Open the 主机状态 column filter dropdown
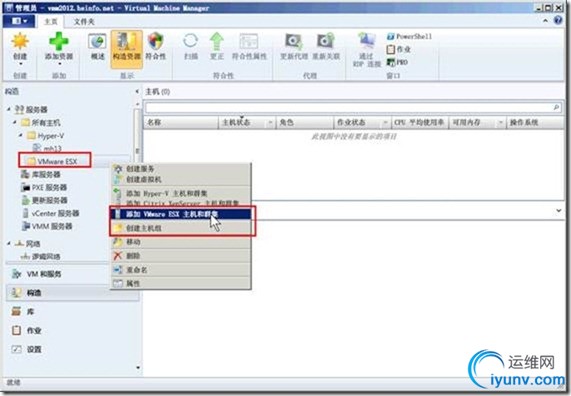This screenshot has height=396, width=571. pos(270,123)
